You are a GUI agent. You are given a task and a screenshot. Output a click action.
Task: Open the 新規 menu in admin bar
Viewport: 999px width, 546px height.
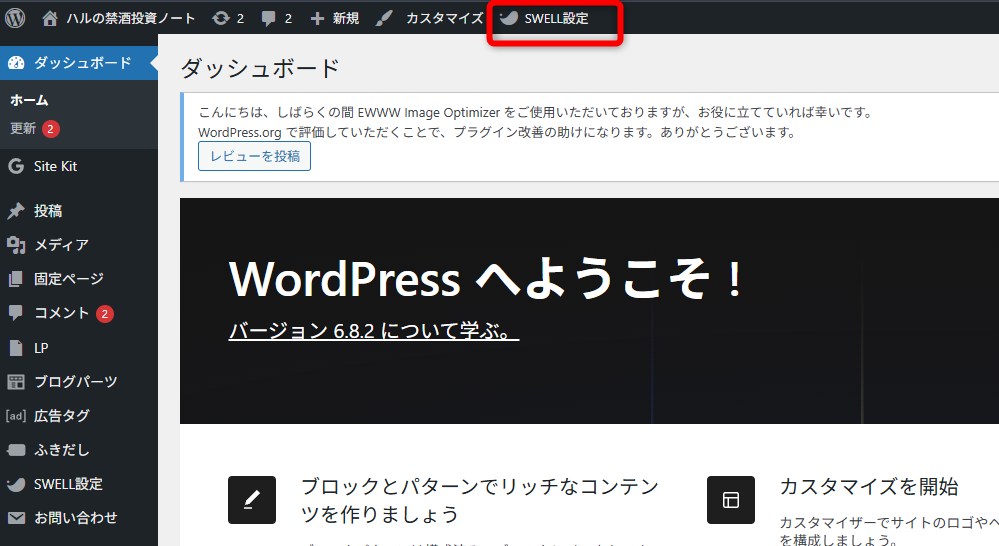pos(345,18)
